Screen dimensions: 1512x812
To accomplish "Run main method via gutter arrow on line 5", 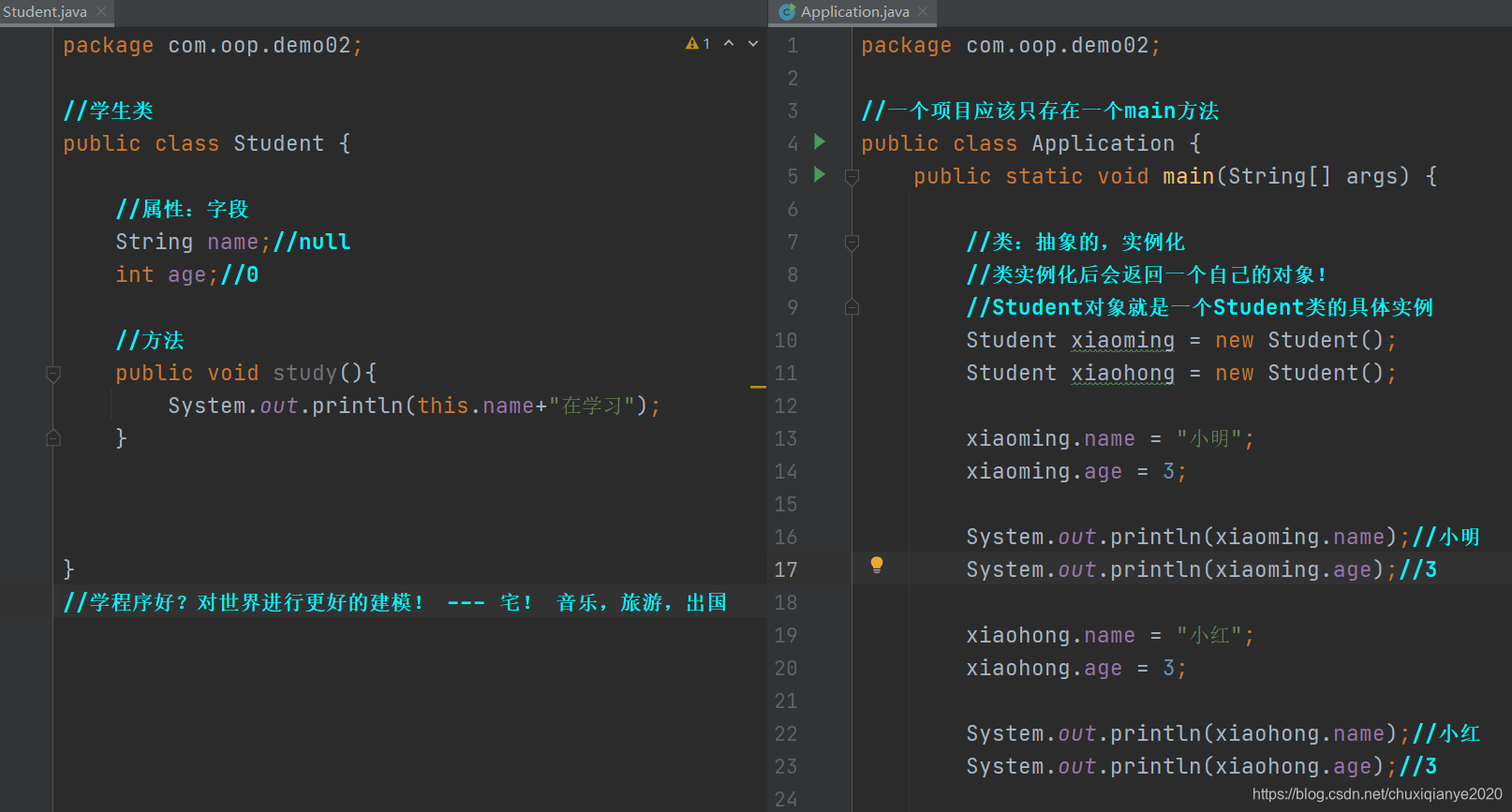I will (820, 174).
